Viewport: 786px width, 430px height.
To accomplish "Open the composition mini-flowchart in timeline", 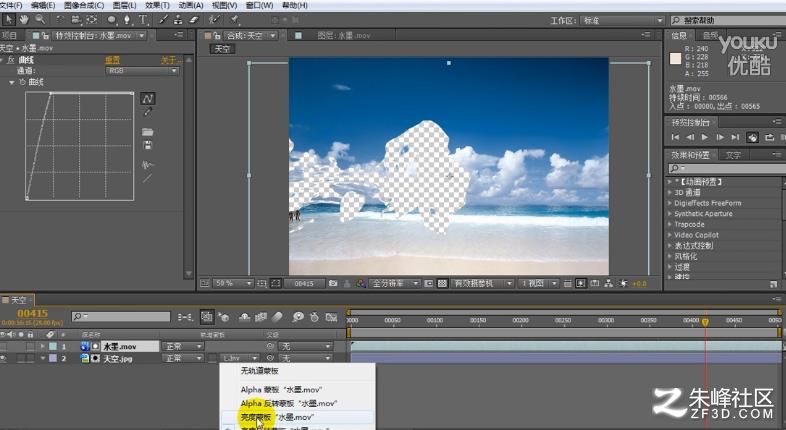I will point(185,317).
